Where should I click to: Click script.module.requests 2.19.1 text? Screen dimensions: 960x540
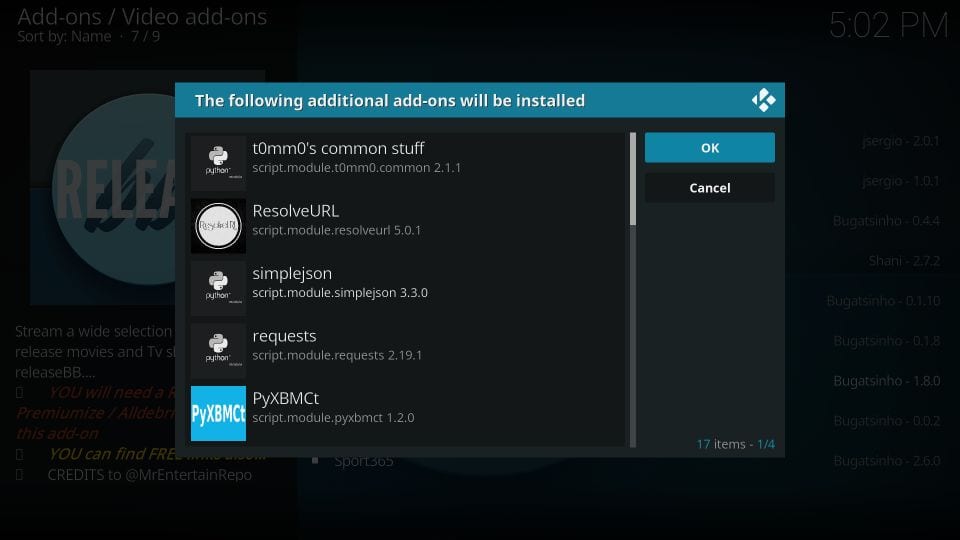coord(337,355)
